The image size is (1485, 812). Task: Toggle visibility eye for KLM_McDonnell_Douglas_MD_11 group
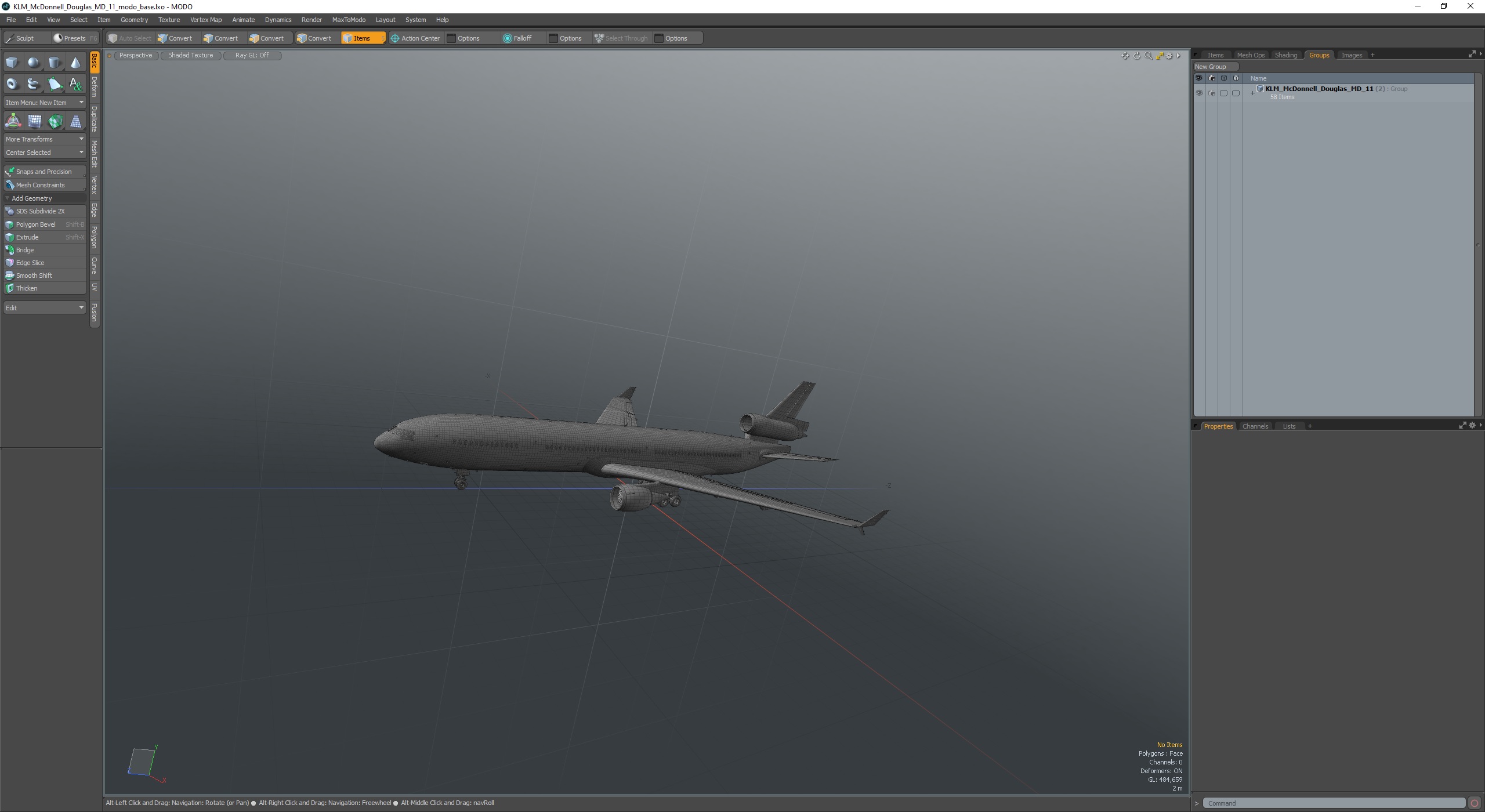[1199, 93]
